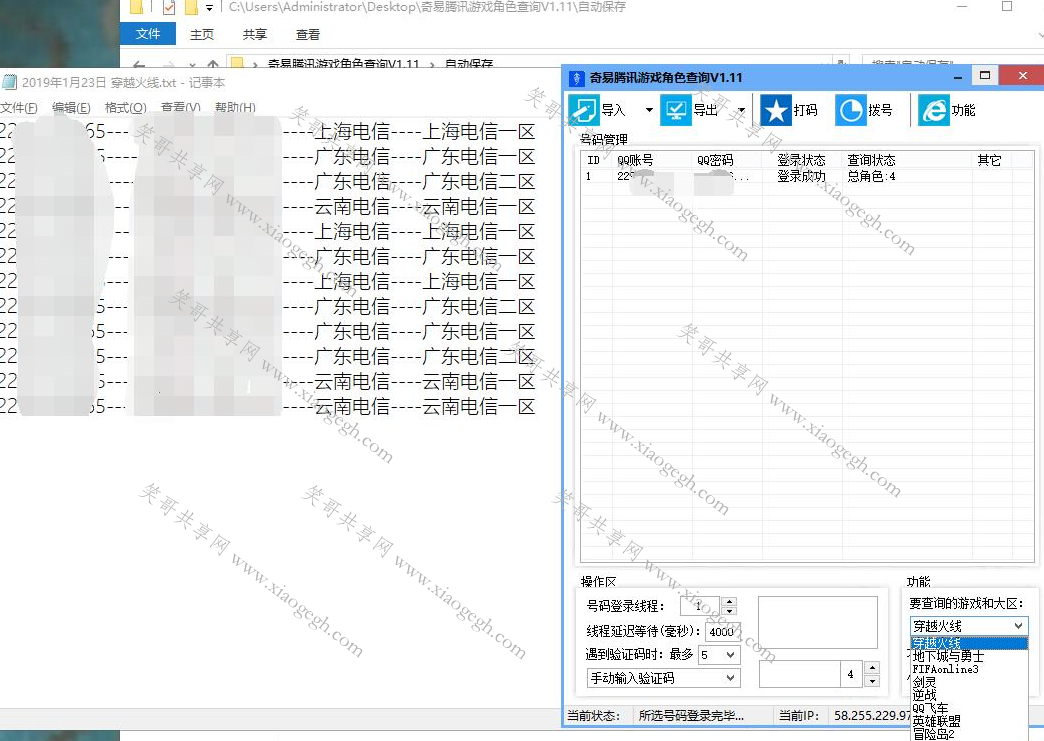Choose 逆战 from the game list
The height and width of the screenshot is (741, 1044).
point(969,695)
